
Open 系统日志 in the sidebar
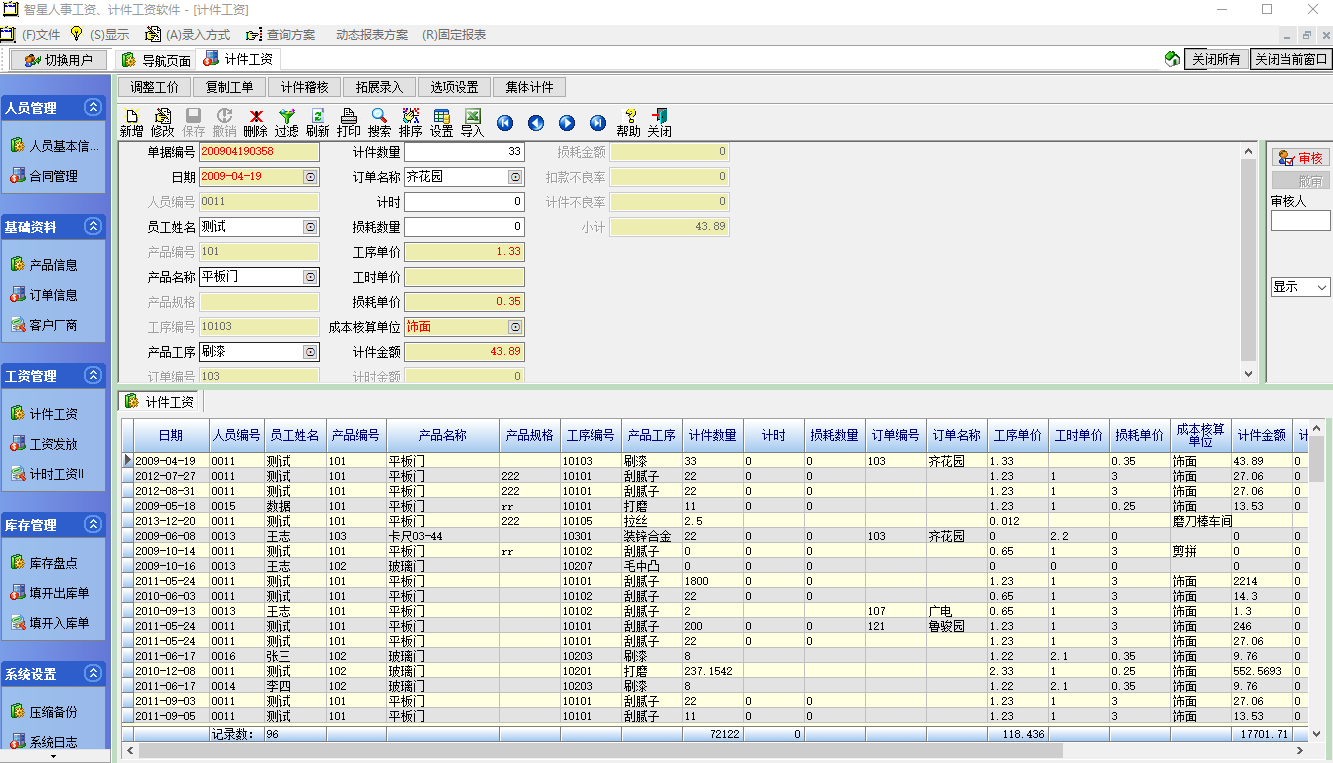(x=44, y=742)
